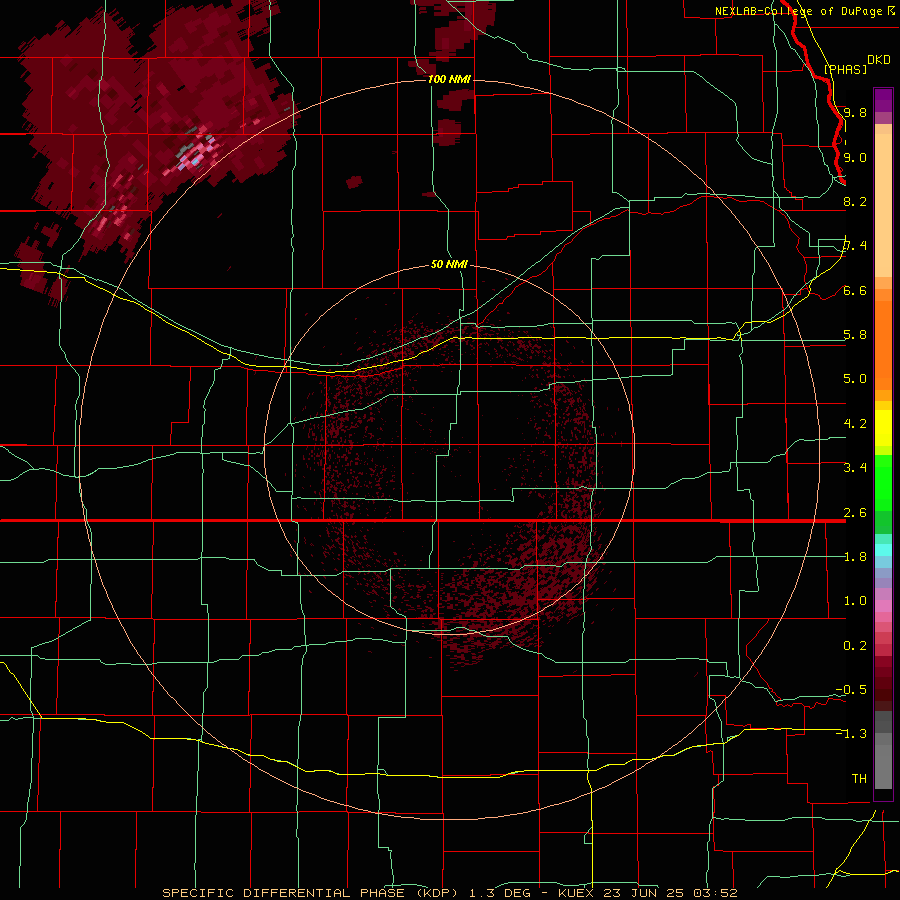Click the TH threshold label
Image resolution: width=900 pixels, height=900 pixels.
pyautogui.click(x=859, y=778)
